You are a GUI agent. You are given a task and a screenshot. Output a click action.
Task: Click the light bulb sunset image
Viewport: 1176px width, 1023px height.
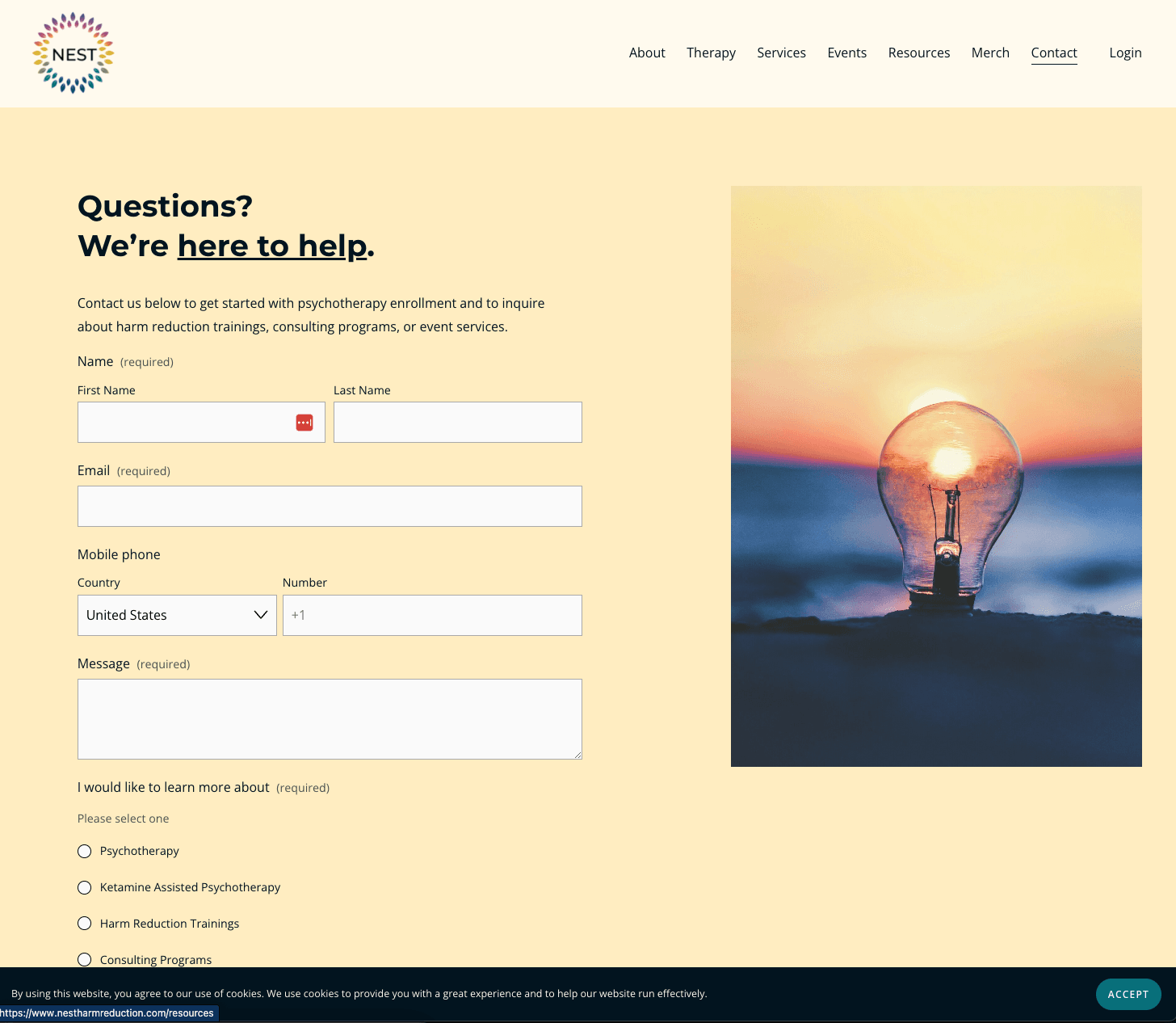pyautogui.click(x=936, y=476)
